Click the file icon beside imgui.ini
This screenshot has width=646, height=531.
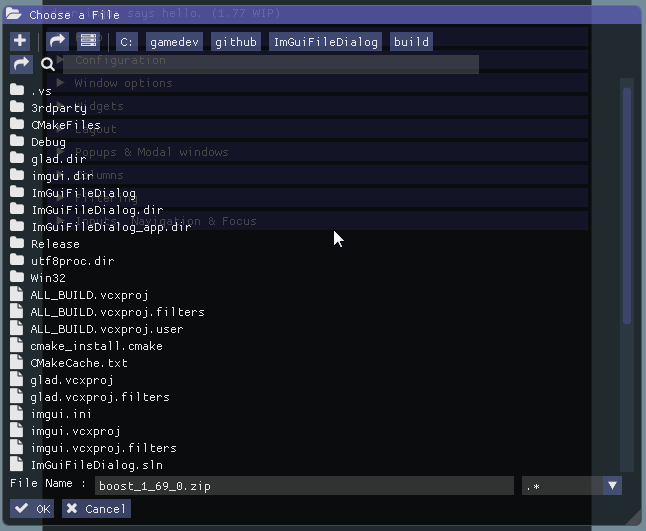click(16, 413)
